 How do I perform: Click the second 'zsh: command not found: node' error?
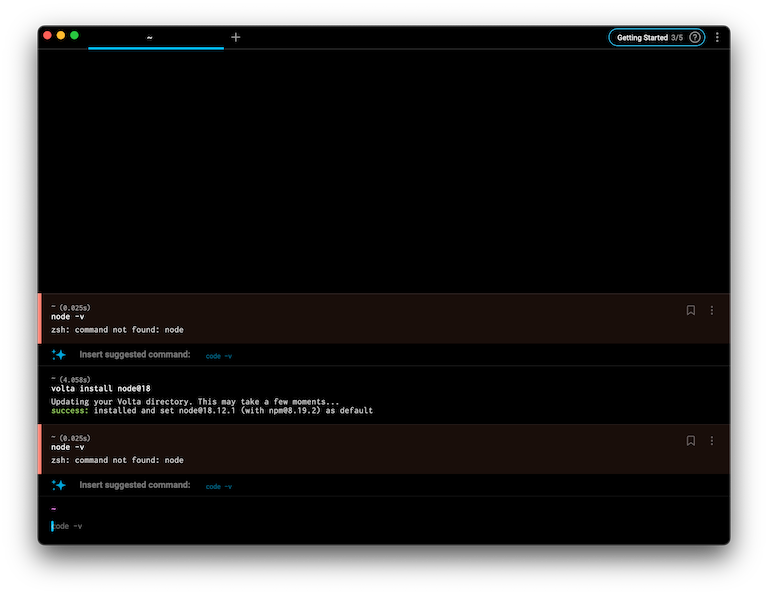(x=117, y=460)
